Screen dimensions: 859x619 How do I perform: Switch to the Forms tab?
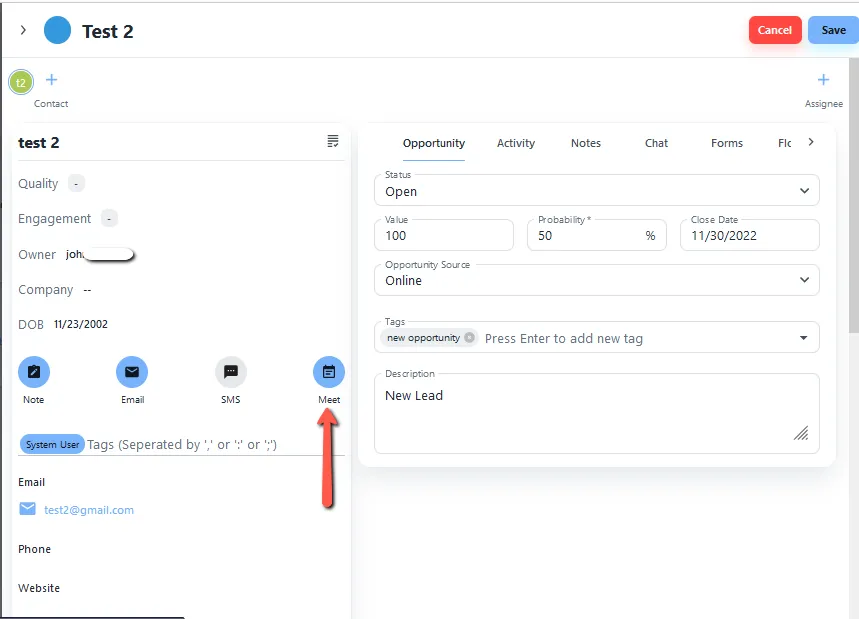(x=726, y=143)
